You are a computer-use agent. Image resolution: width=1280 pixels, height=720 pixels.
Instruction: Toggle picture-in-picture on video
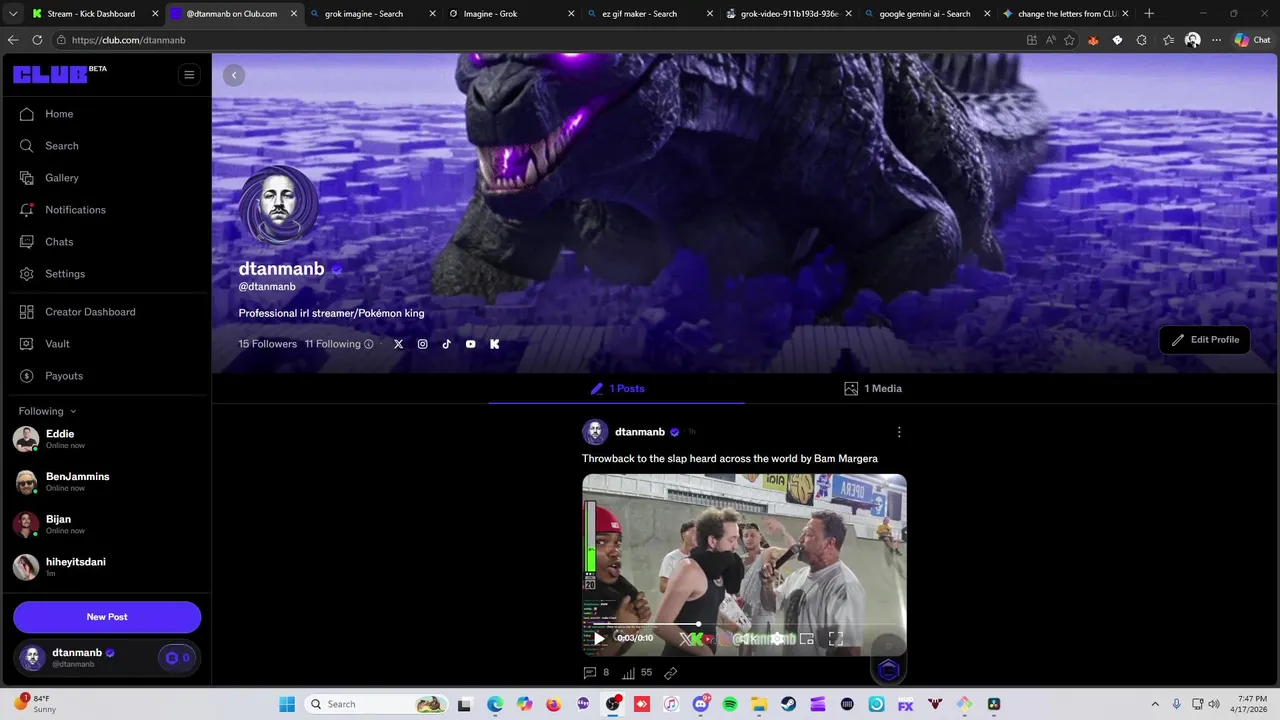click(x=807, y=638)
